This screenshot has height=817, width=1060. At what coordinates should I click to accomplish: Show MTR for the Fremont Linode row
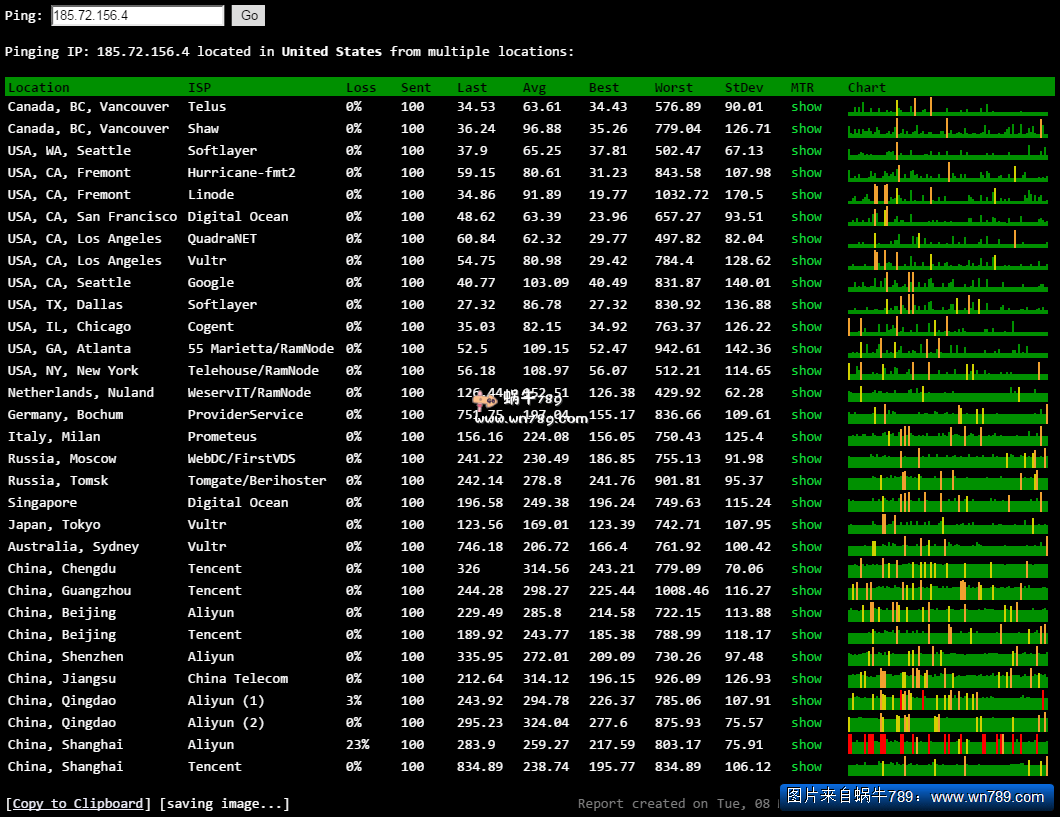(806, 195)
